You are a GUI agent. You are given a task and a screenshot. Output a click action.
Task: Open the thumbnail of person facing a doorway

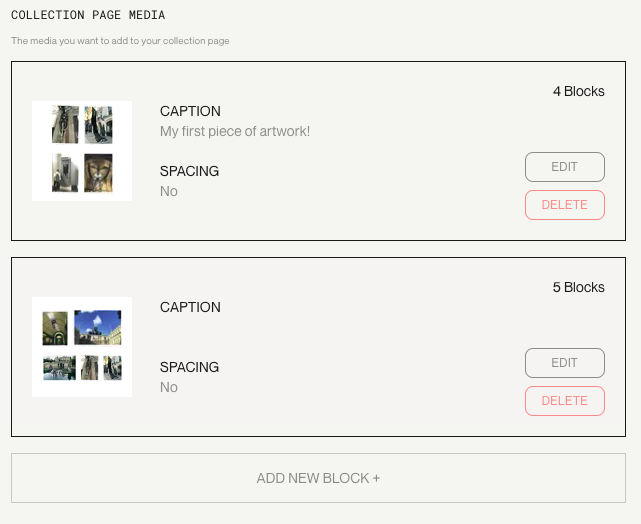tap(65, 173)
